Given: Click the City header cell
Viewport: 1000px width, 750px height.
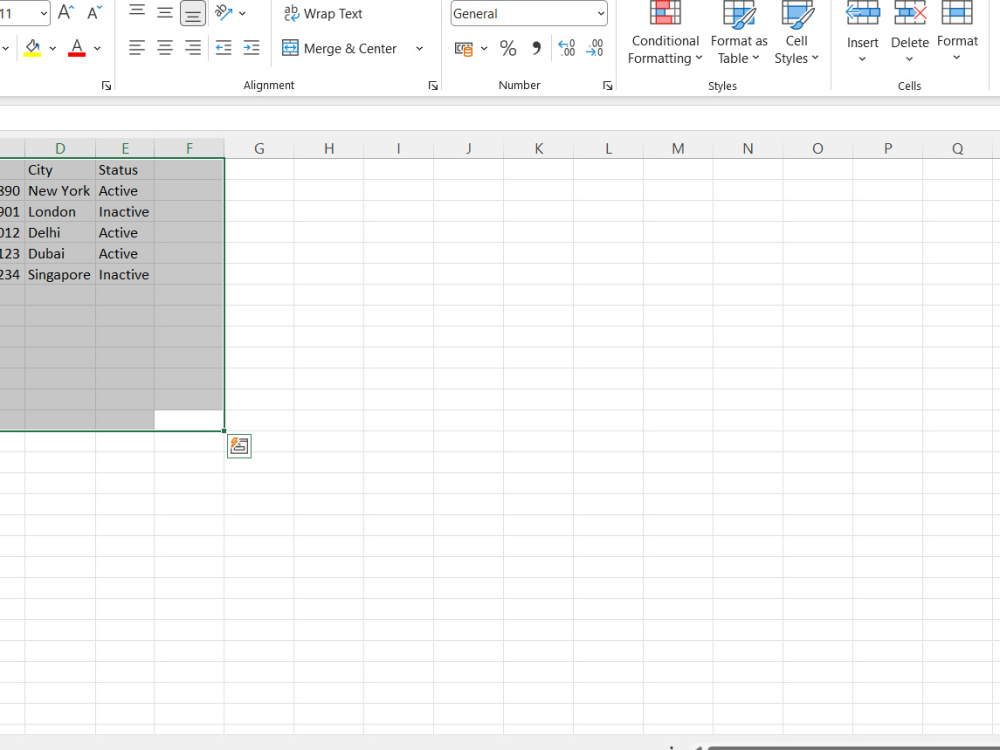Looking at the screenshot, I should tap(60, 170).
